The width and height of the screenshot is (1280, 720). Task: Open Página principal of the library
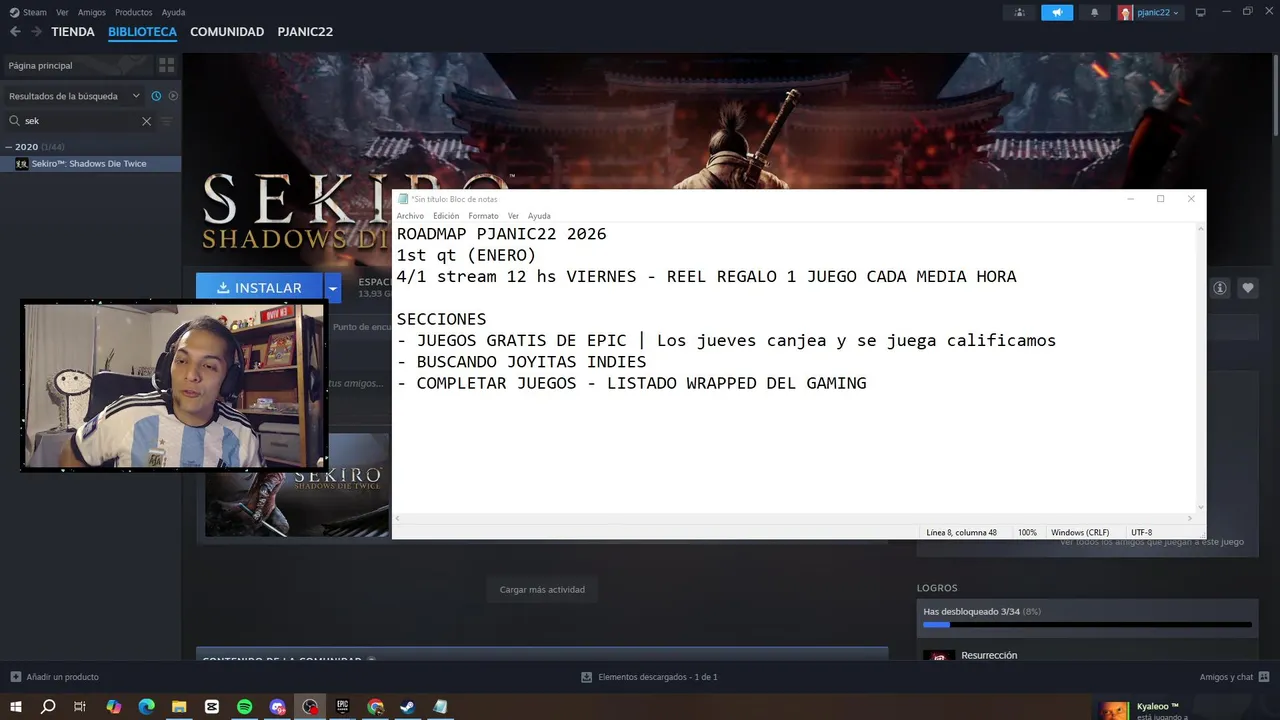78,65
